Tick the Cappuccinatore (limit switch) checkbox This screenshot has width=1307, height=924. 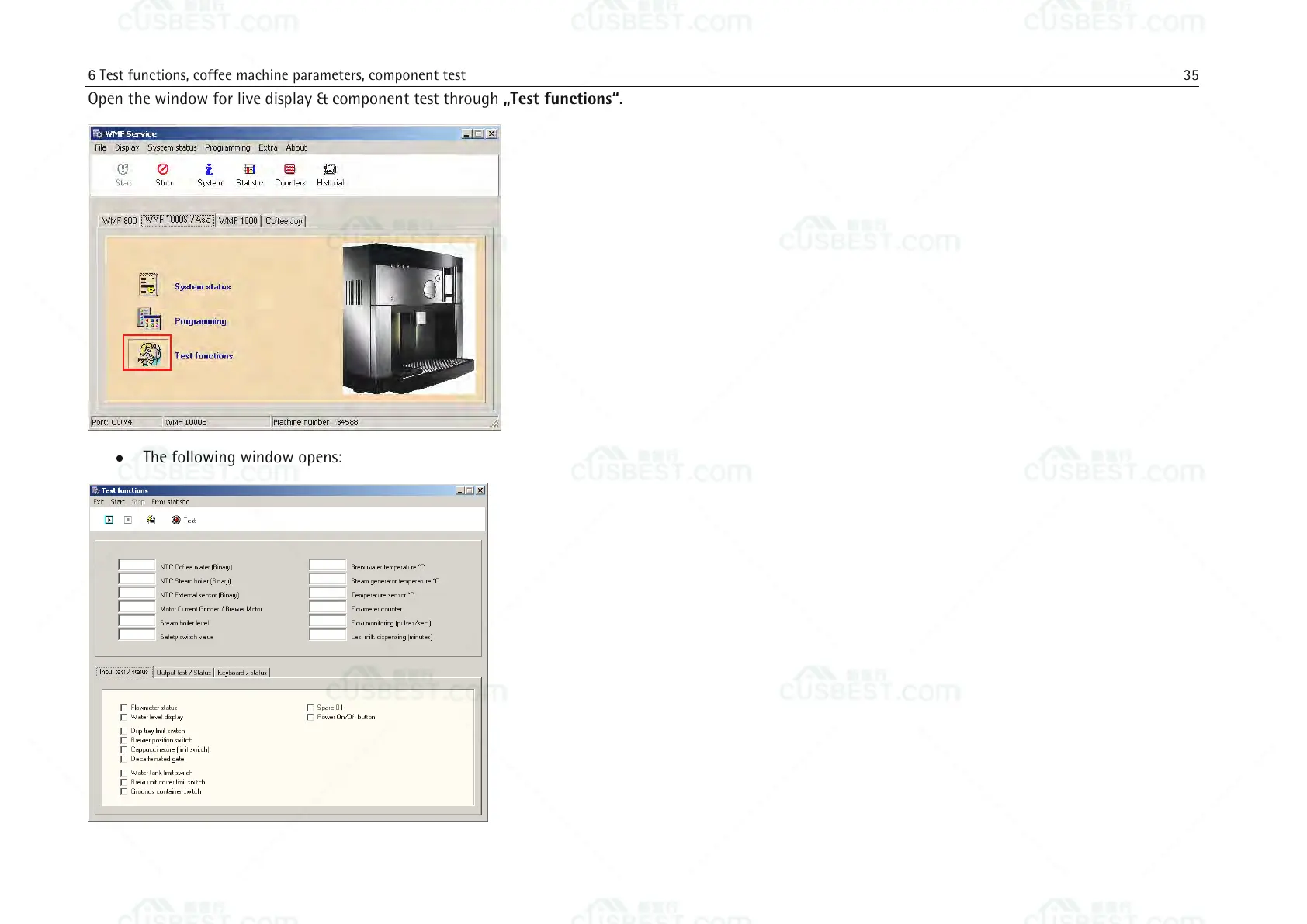point(124,749)
